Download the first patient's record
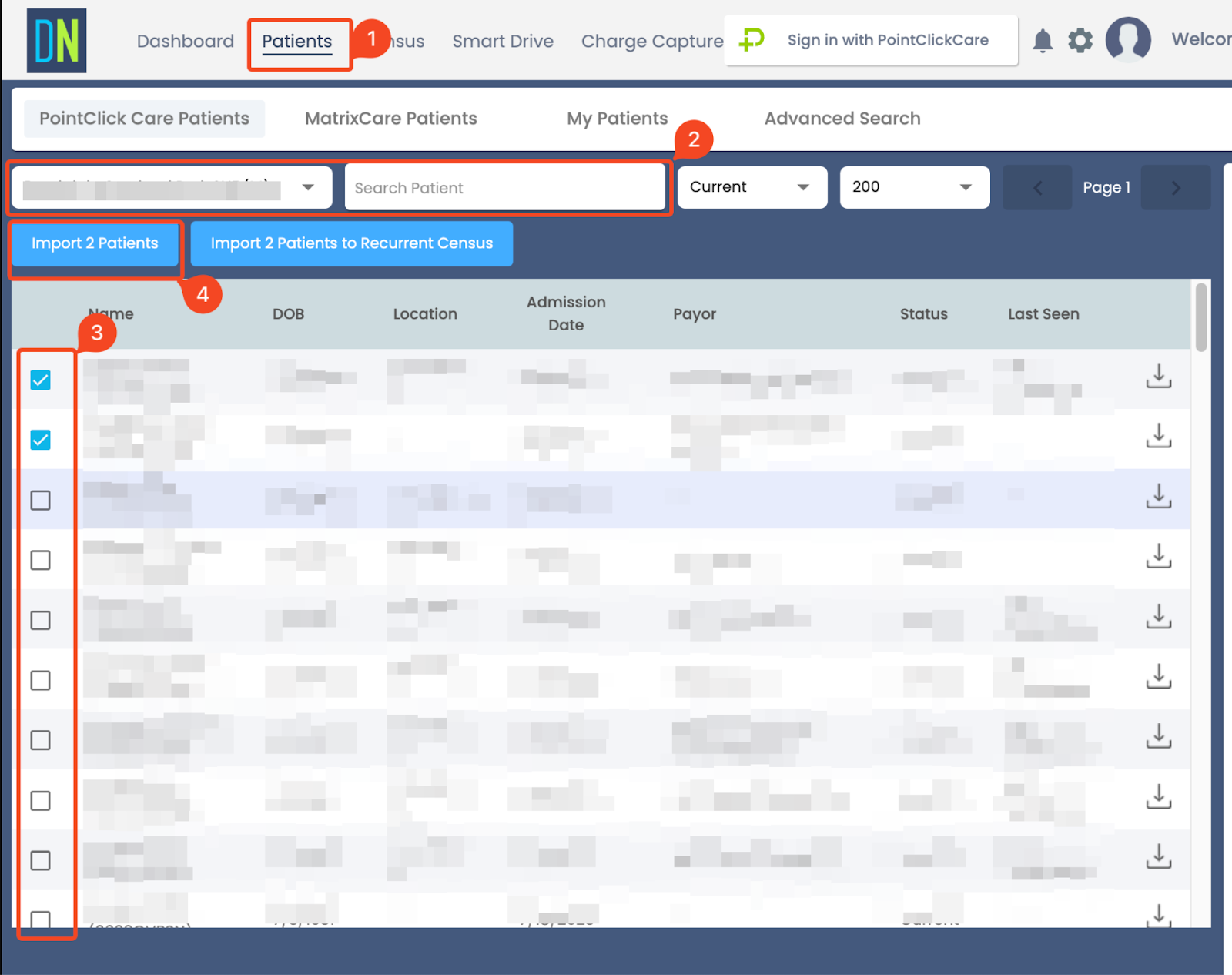Screen dimensions: 1232x975 point(1158,377)
